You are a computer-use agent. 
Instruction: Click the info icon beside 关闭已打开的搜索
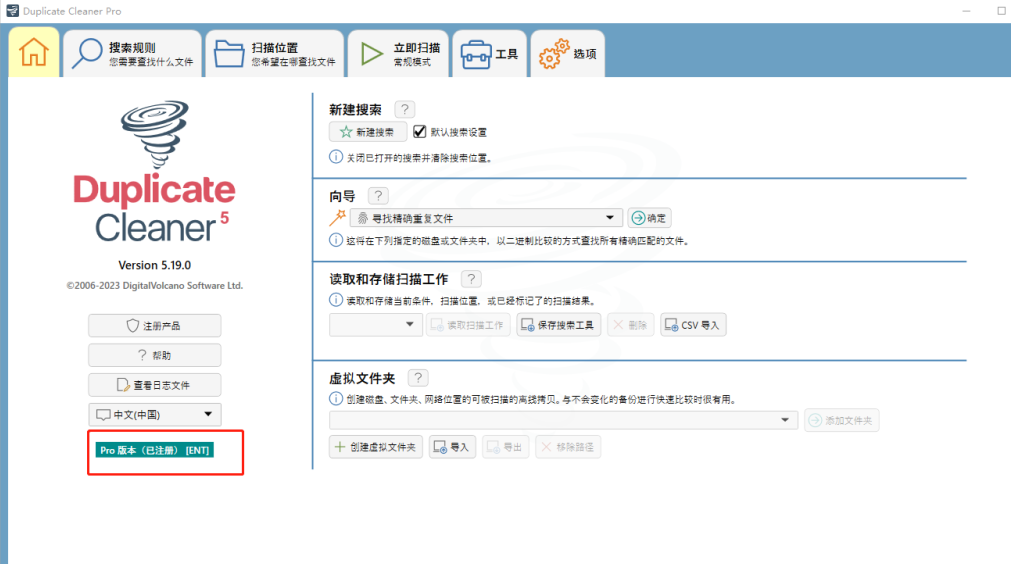pos(336,157)
